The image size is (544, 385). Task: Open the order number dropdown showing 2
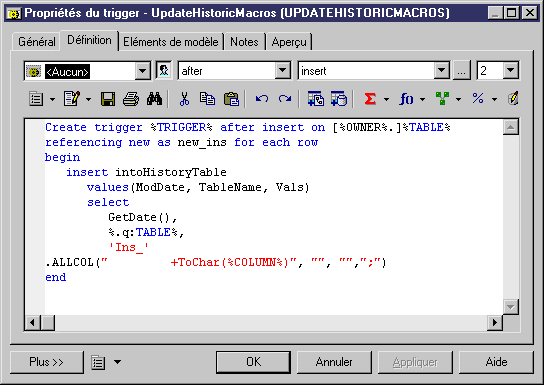[510, 70]
